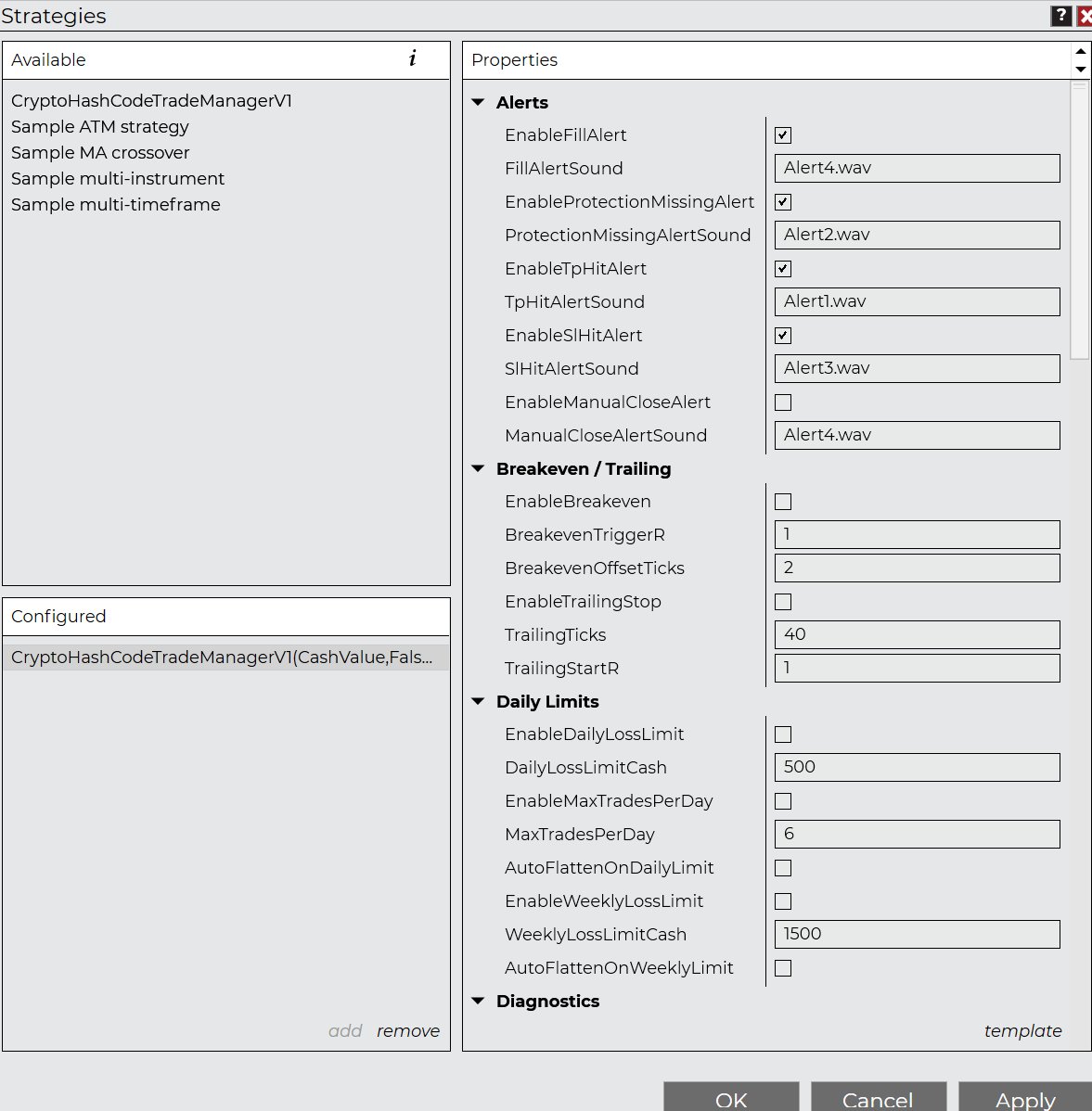The height and width of the screenshot is (1111, 1092).
Task: Click Properties panel up arrow
Action: pos(1081,51)
